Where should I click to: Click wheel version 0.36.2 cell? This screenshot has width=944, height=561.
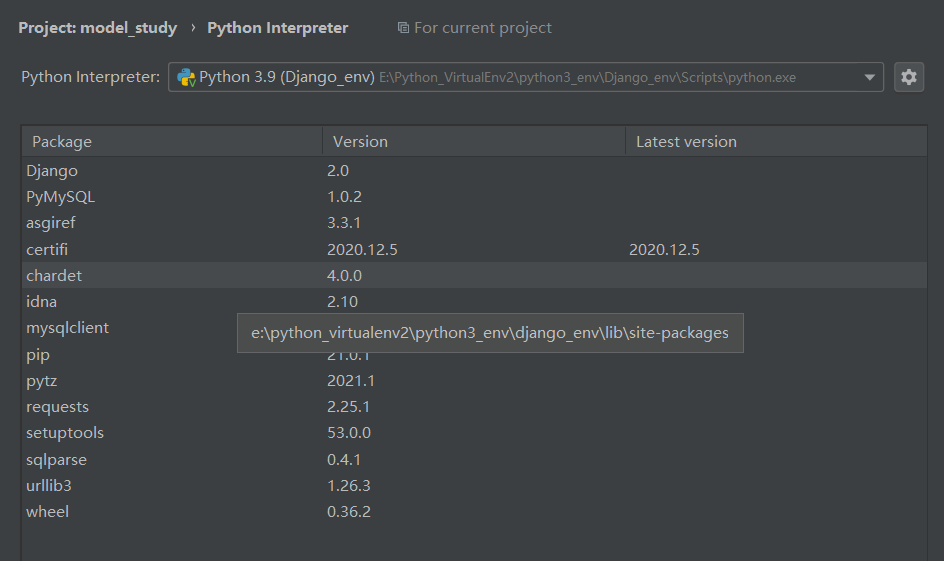[x=349, y=512]
